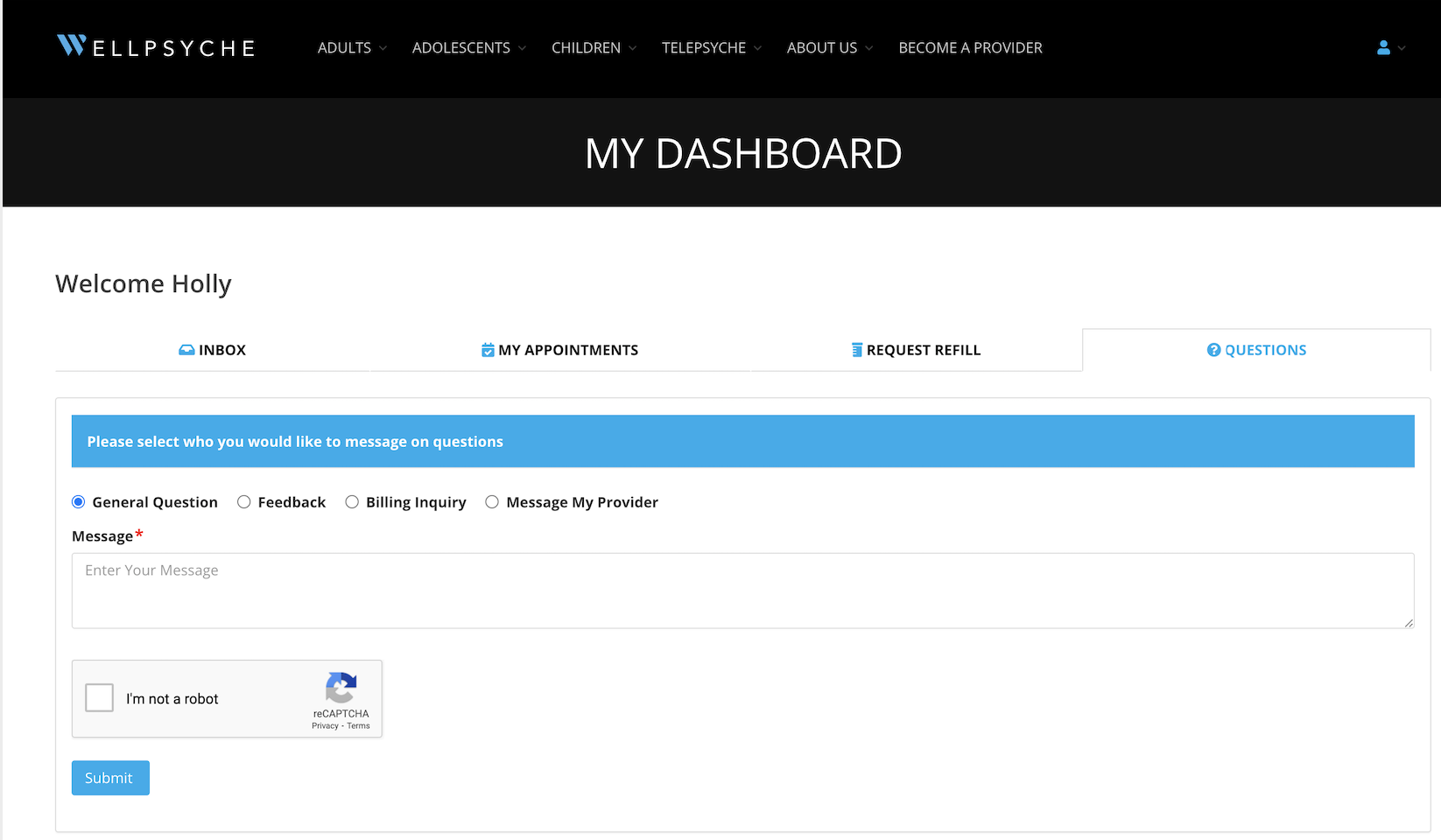Click the prescription icon beside Request Refill

click(x=857, y=350)
